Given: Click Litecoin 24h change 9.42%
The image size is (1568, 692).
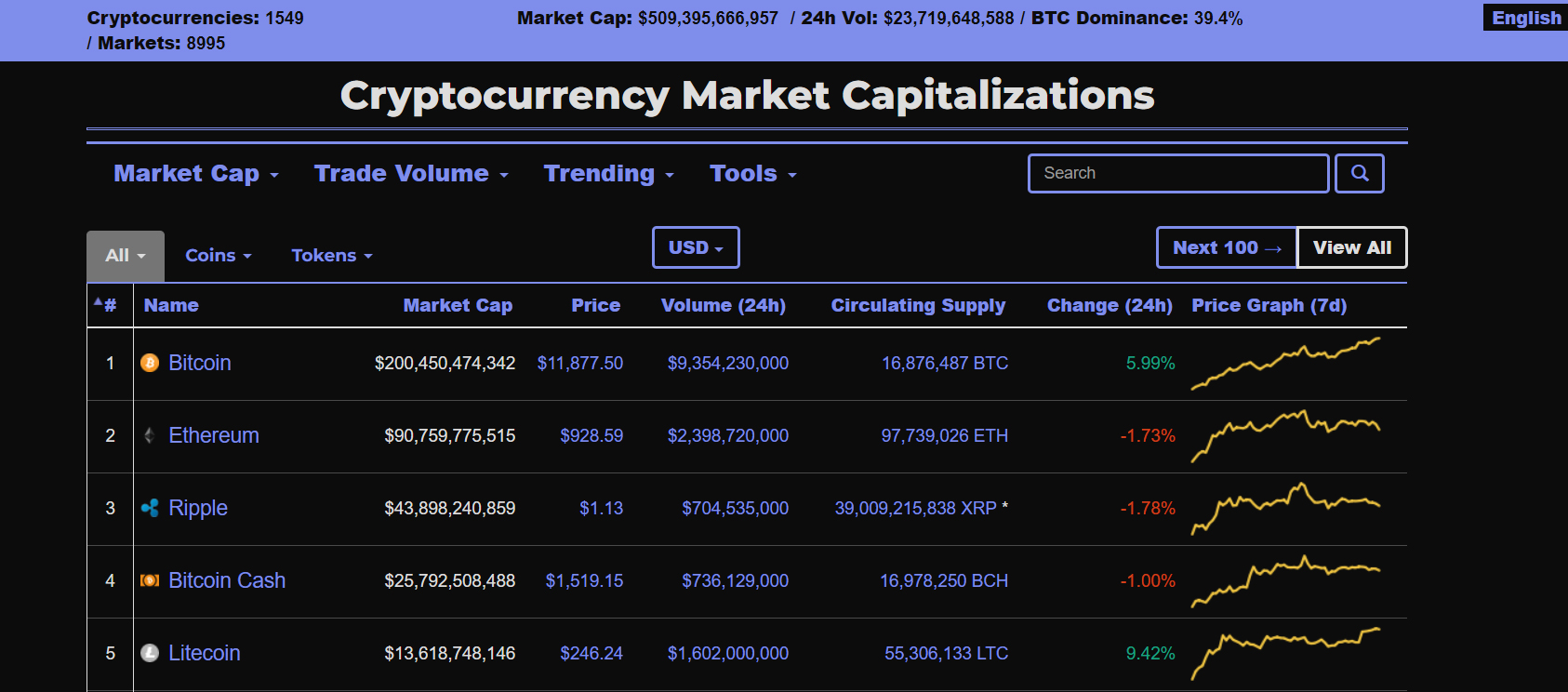Looking at the screenshot, I should point(1150,653).
